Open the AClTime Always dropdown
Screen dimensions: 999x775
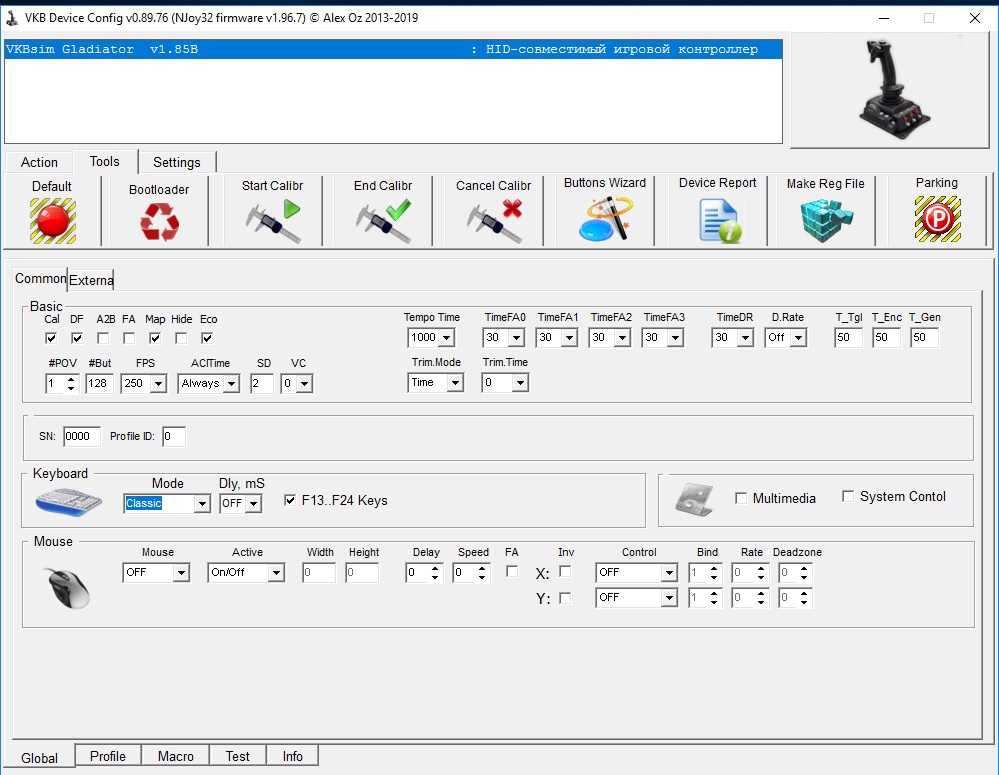tap(232, 384)
